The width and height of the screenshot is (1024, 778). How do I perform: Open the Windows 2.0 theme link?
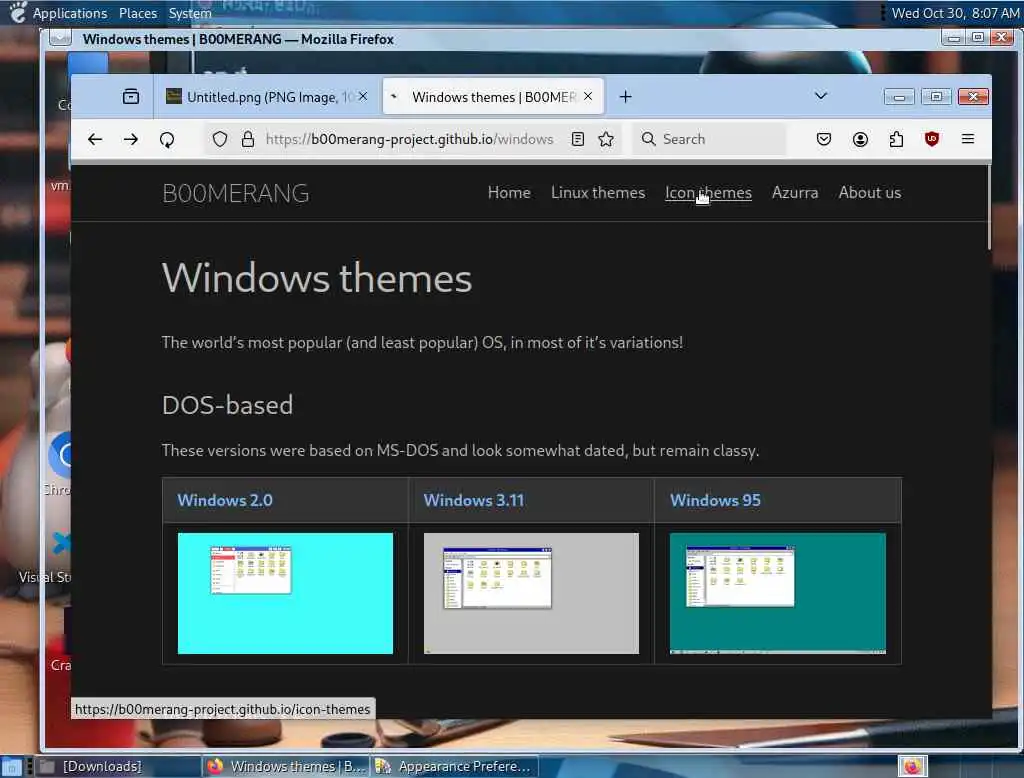225,500
